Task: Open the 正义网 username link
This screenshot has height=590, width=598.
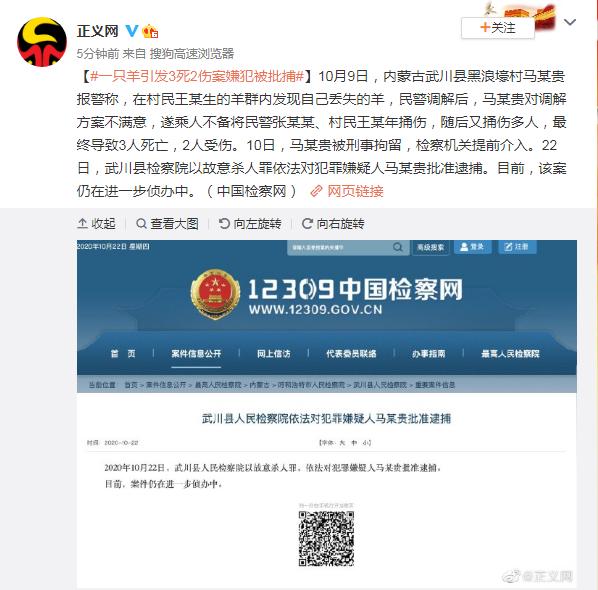Action: click(98, 31)
